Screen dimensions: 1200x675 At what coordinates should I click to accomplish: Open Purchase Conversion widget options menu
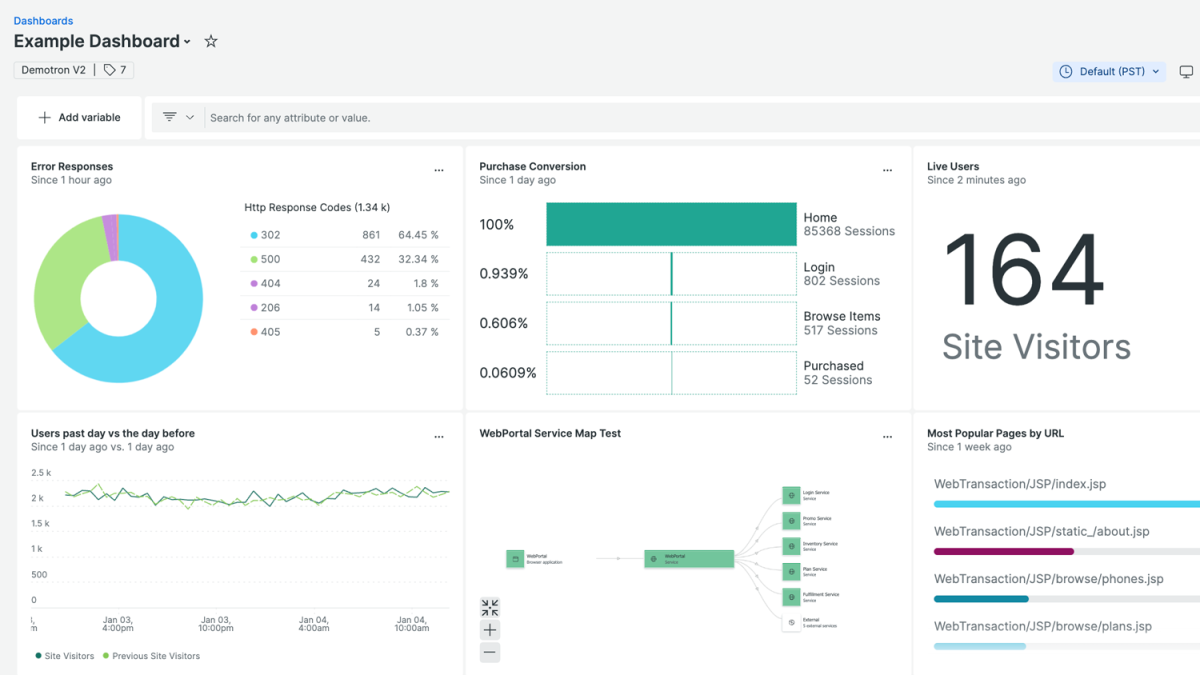pos(887,171)
